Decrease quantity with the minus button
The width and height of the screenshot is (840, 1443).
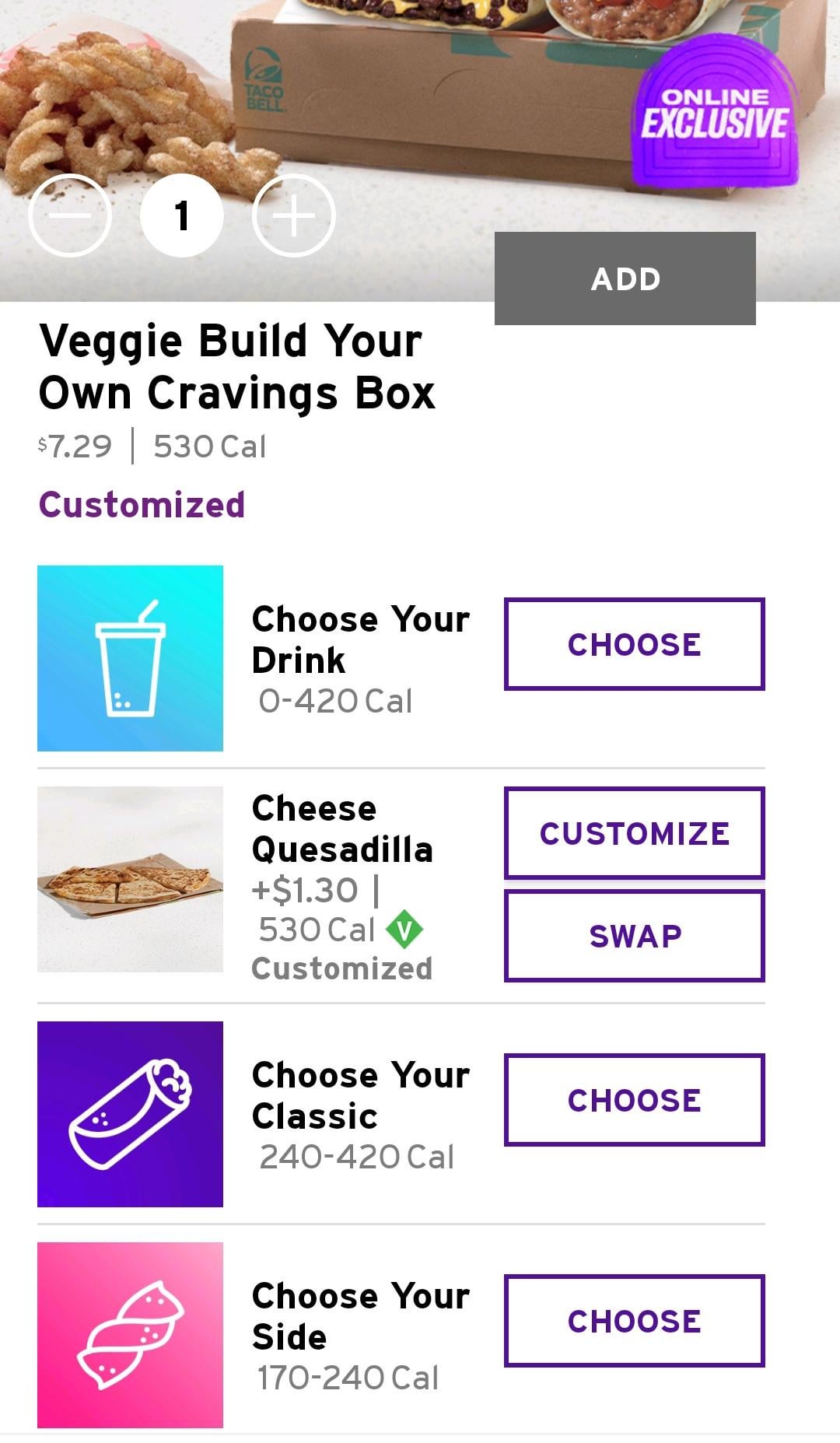(70, 215)
